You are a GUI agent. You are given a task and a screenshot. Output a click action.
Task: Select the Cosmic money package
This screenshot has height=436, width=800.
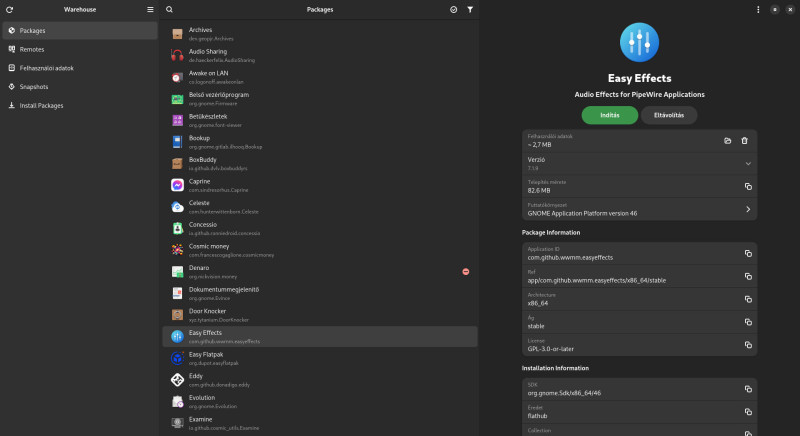320,250
